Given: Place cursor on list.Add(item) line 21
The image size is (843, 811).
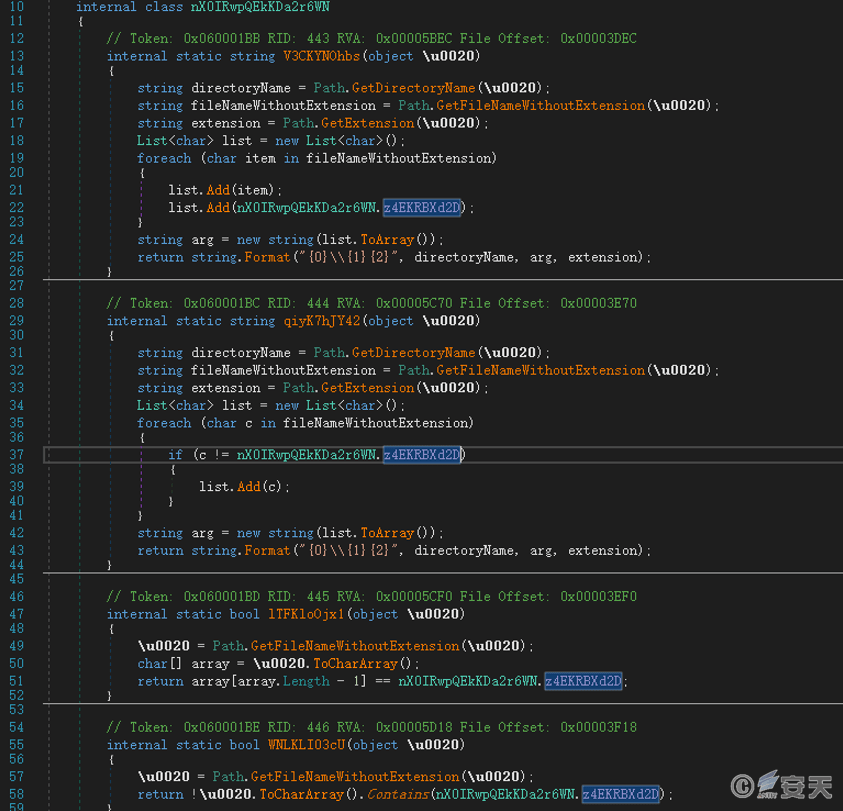Looking at the screenshot, I should [x=225, y=190].
